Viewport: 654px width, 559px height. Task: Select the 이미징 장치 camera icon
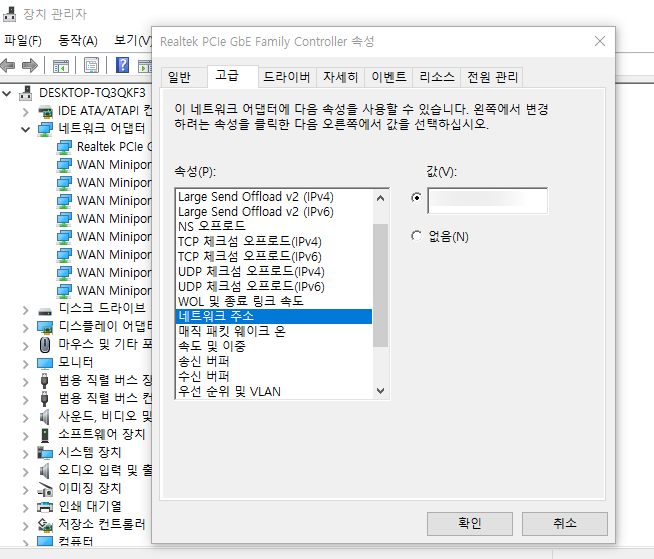pos(45,489)
